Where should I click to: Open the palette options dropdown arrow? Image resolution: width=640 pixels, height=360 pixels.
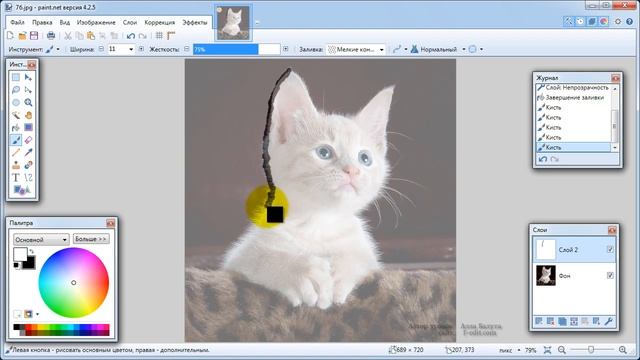point(38,314)
